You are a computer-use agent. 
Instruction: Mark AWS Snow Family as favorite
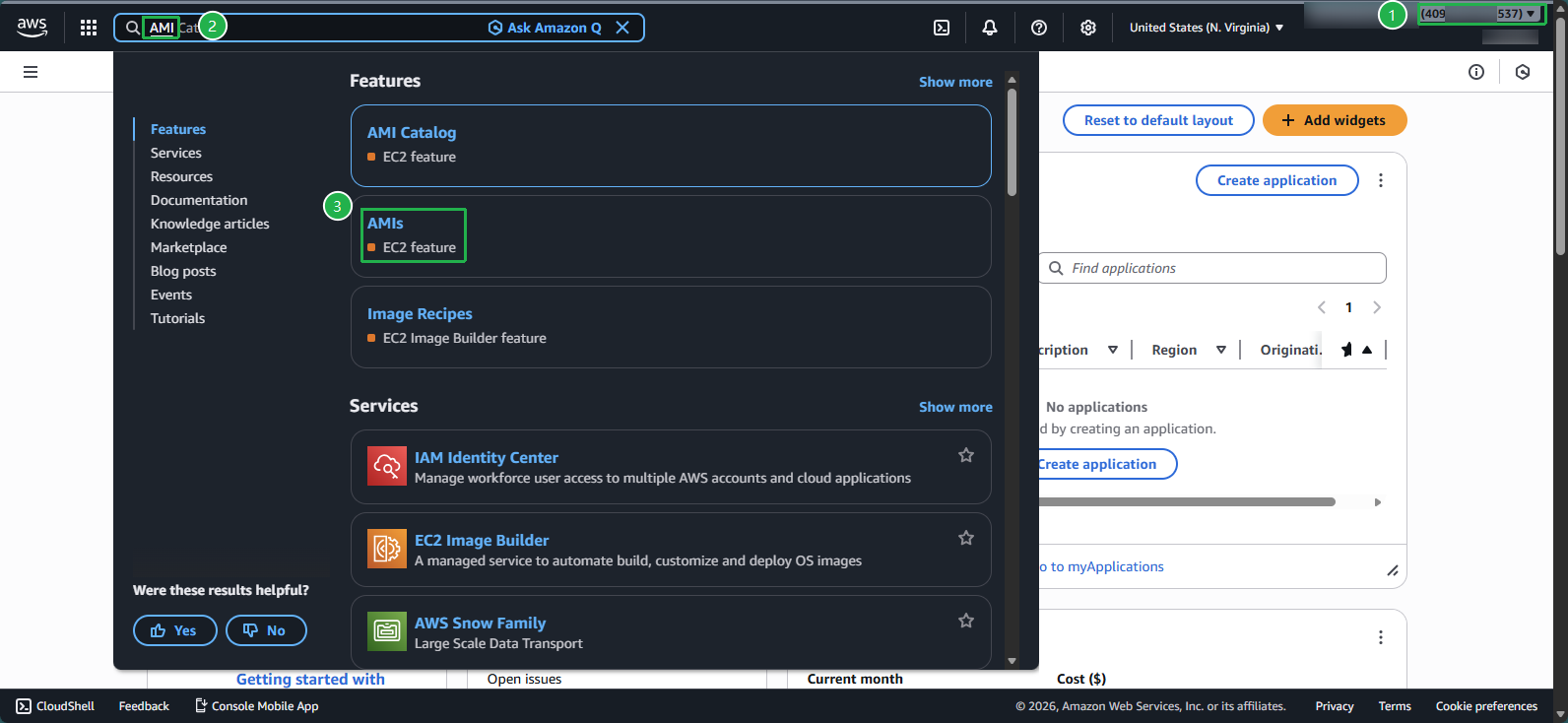[x=966, y=621]
